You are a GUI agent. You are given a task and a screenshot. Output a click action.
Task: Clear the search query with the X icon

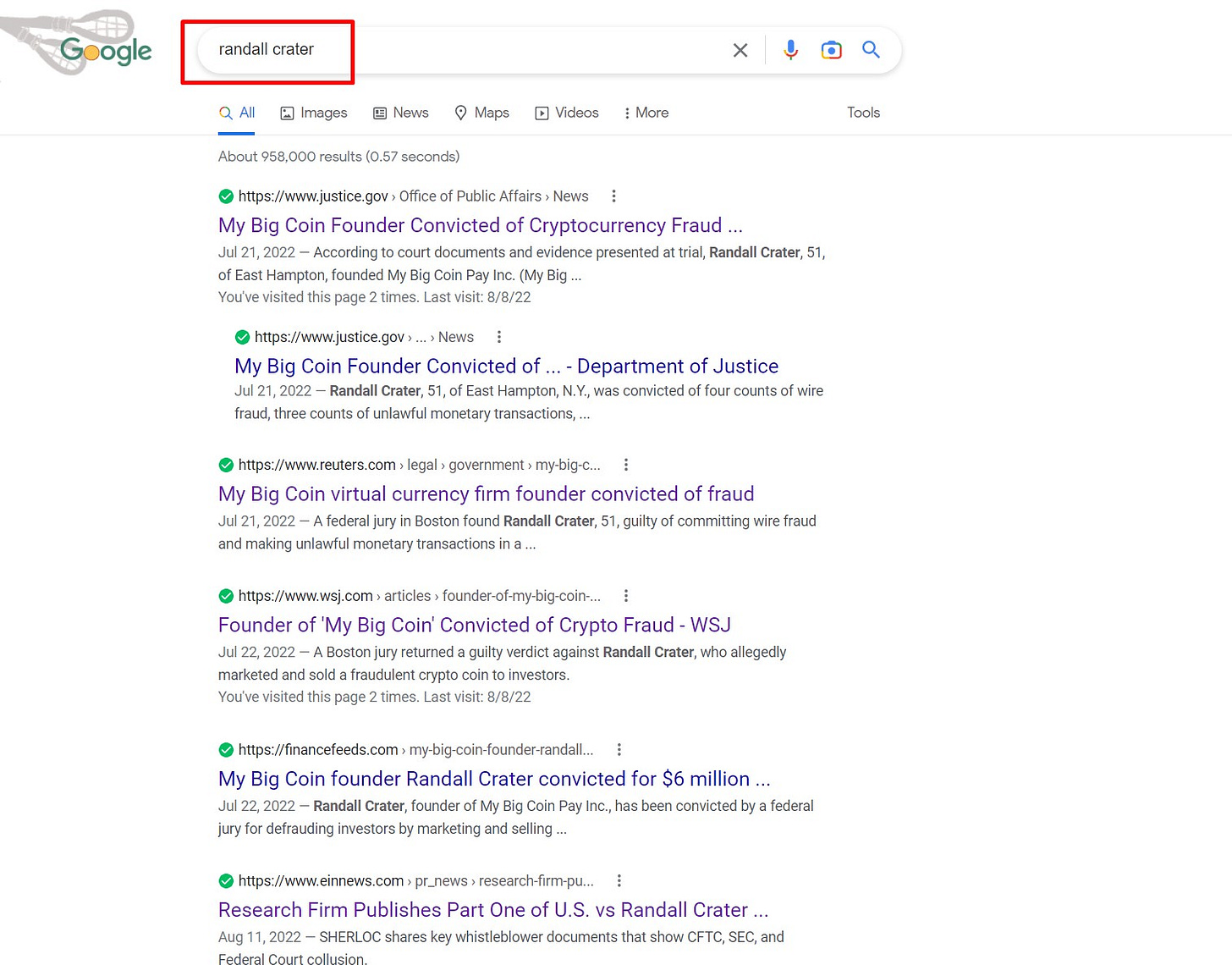[740, 50]
